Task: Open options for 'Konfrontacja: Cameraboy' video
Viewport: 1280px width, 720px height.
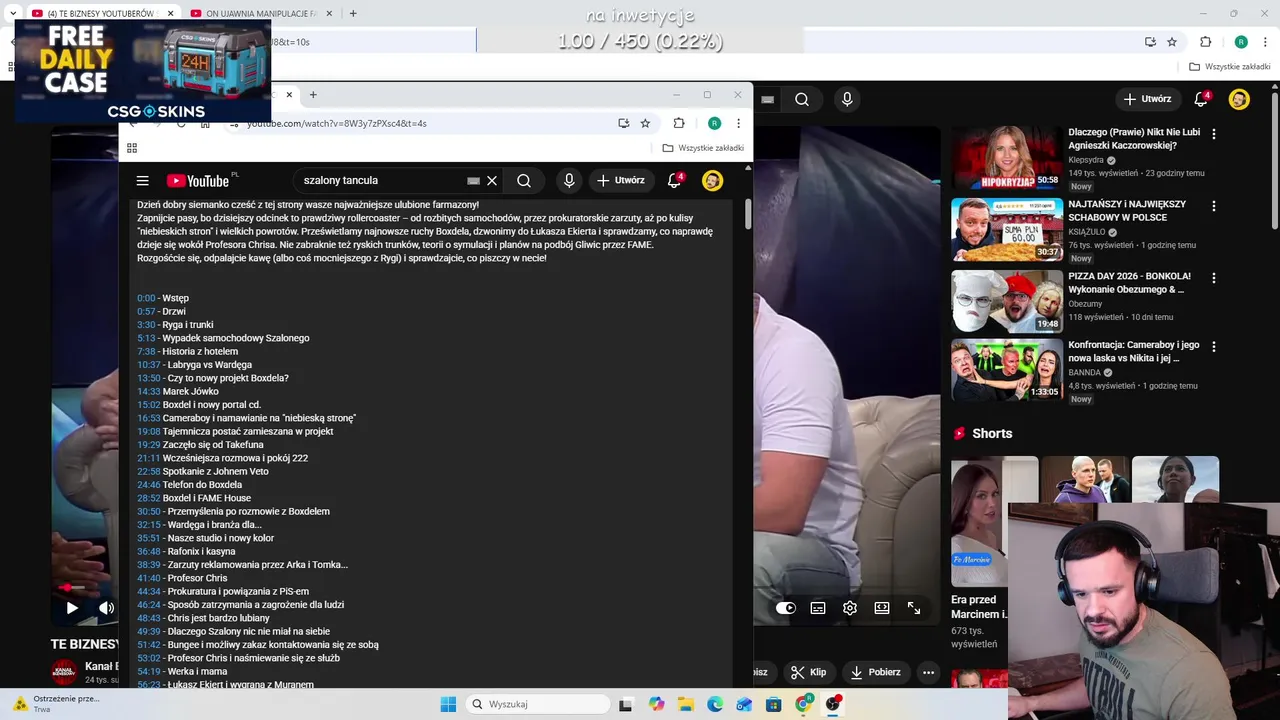Action: coord(1214,347)
